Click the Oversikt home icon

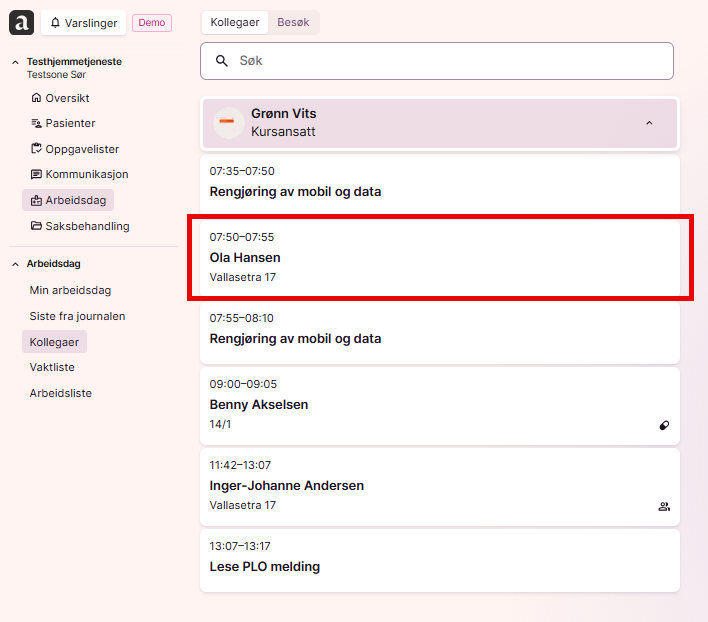coord(36,98)
